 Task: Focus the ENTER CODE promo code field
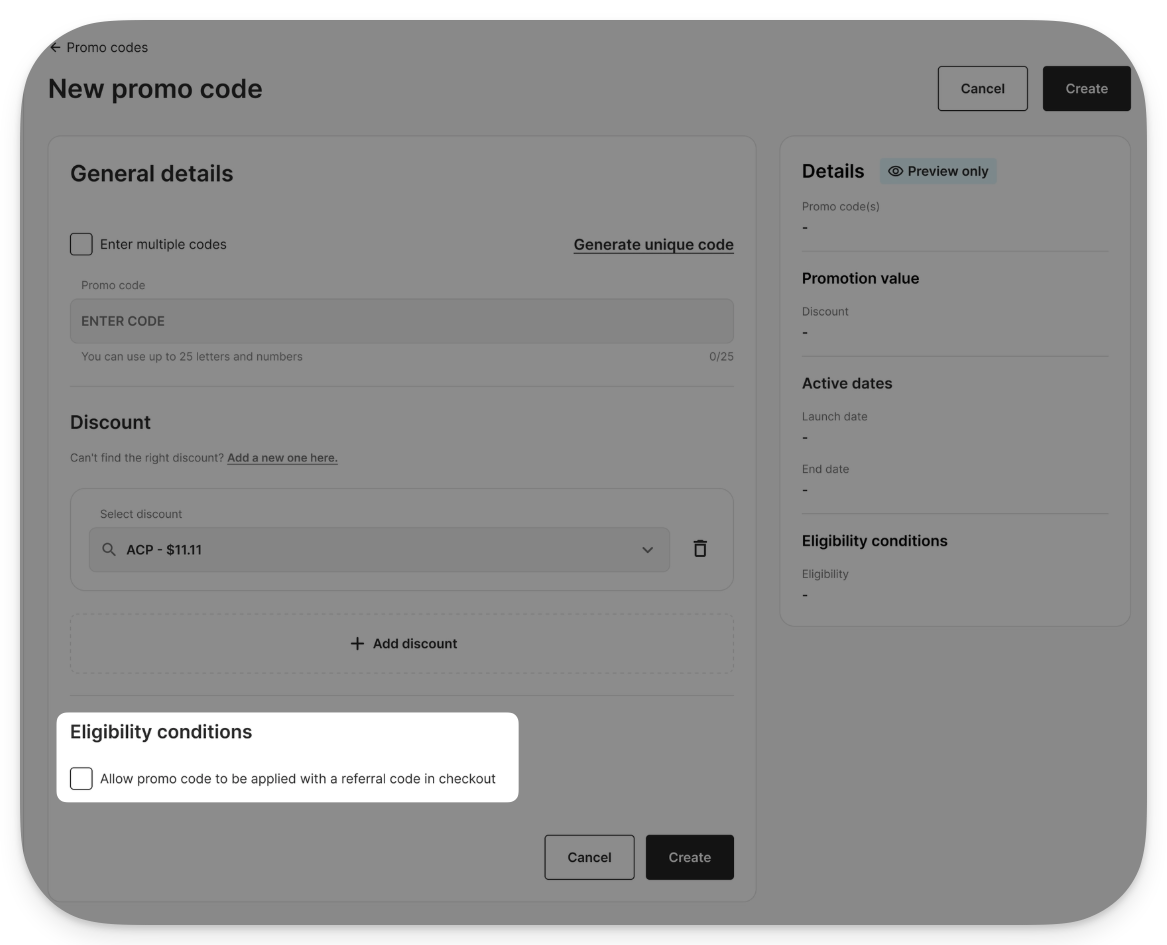pyautogui.click(x=402, y=321)
